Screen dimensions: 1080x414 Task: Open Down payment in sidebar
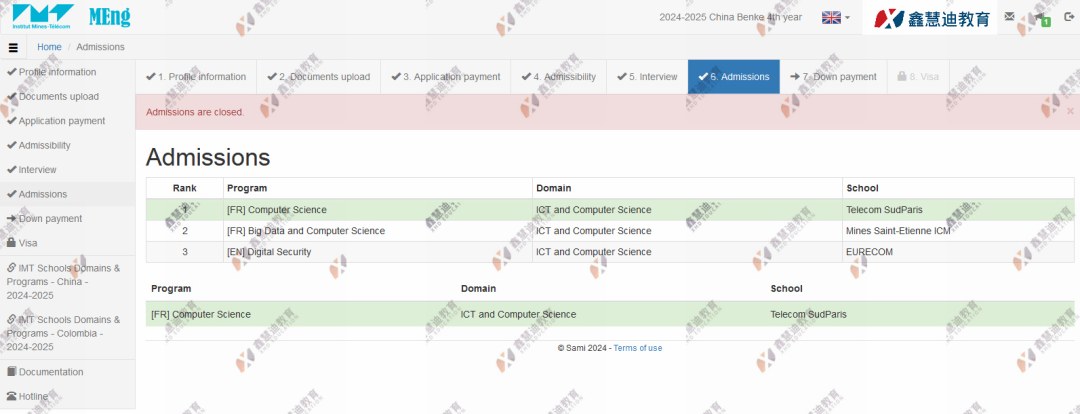tap(68, 218)
